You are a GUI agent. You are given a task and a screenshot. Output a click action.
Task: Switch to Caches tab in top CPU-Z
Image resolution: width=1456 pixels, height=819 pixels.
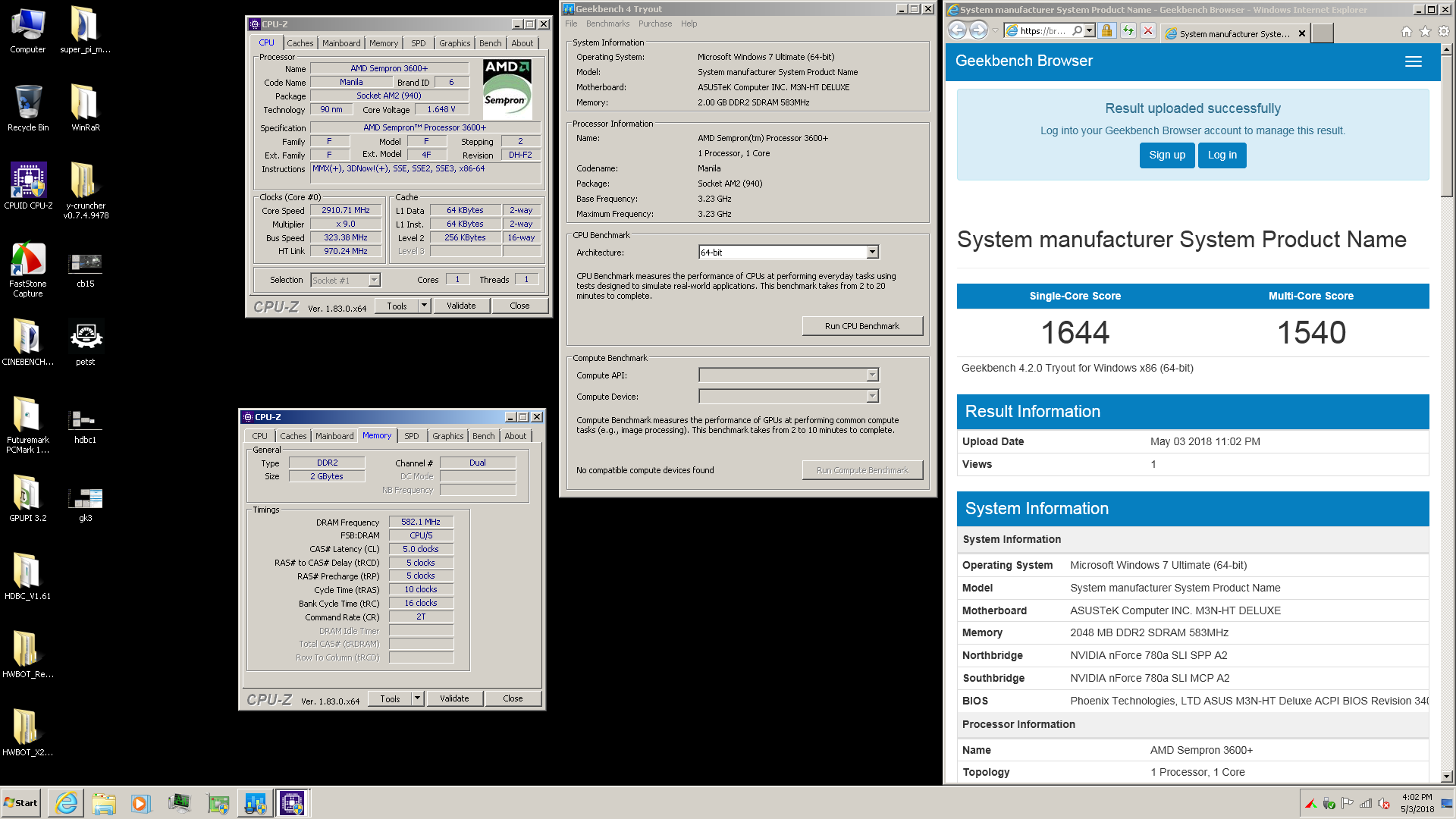(x=300, y=43)
